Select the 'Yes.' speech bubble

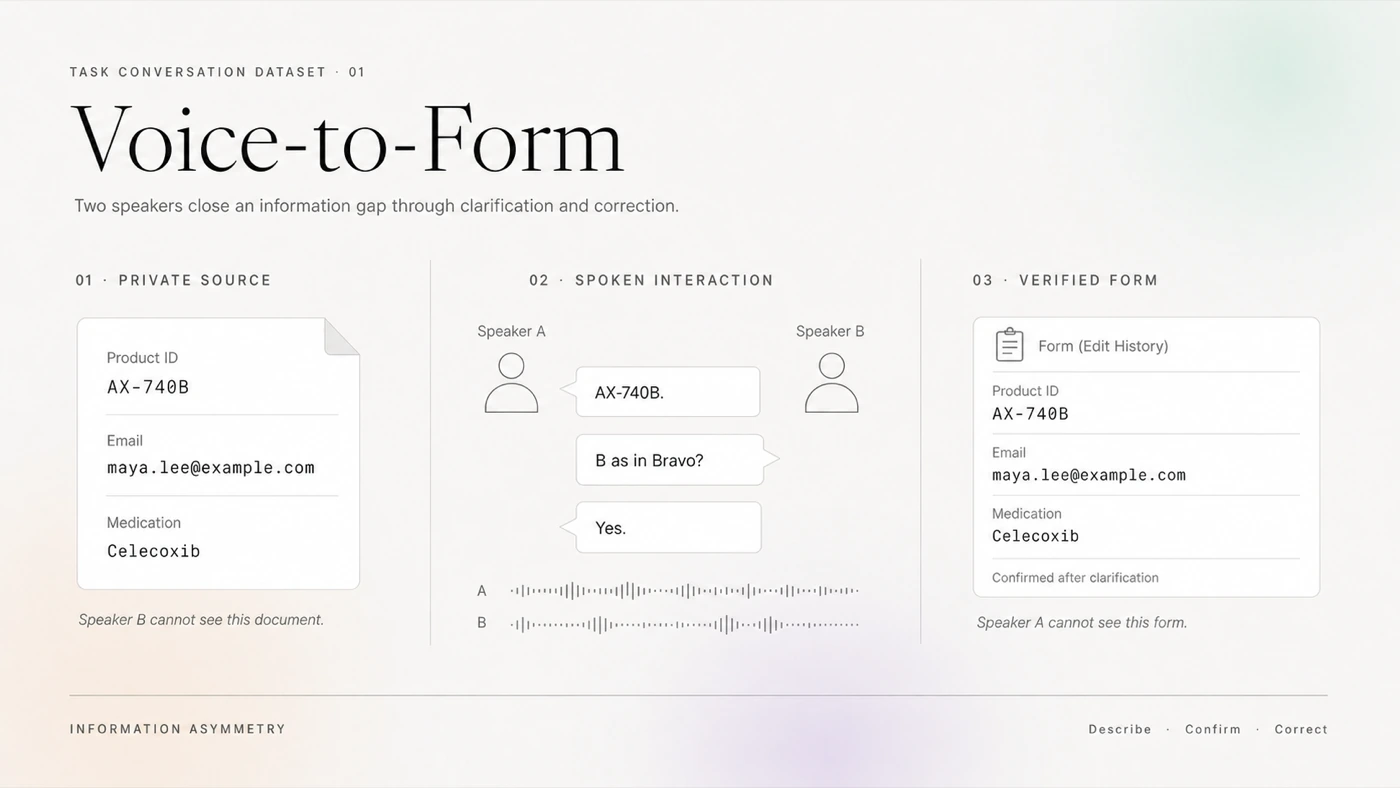(660, 527)
